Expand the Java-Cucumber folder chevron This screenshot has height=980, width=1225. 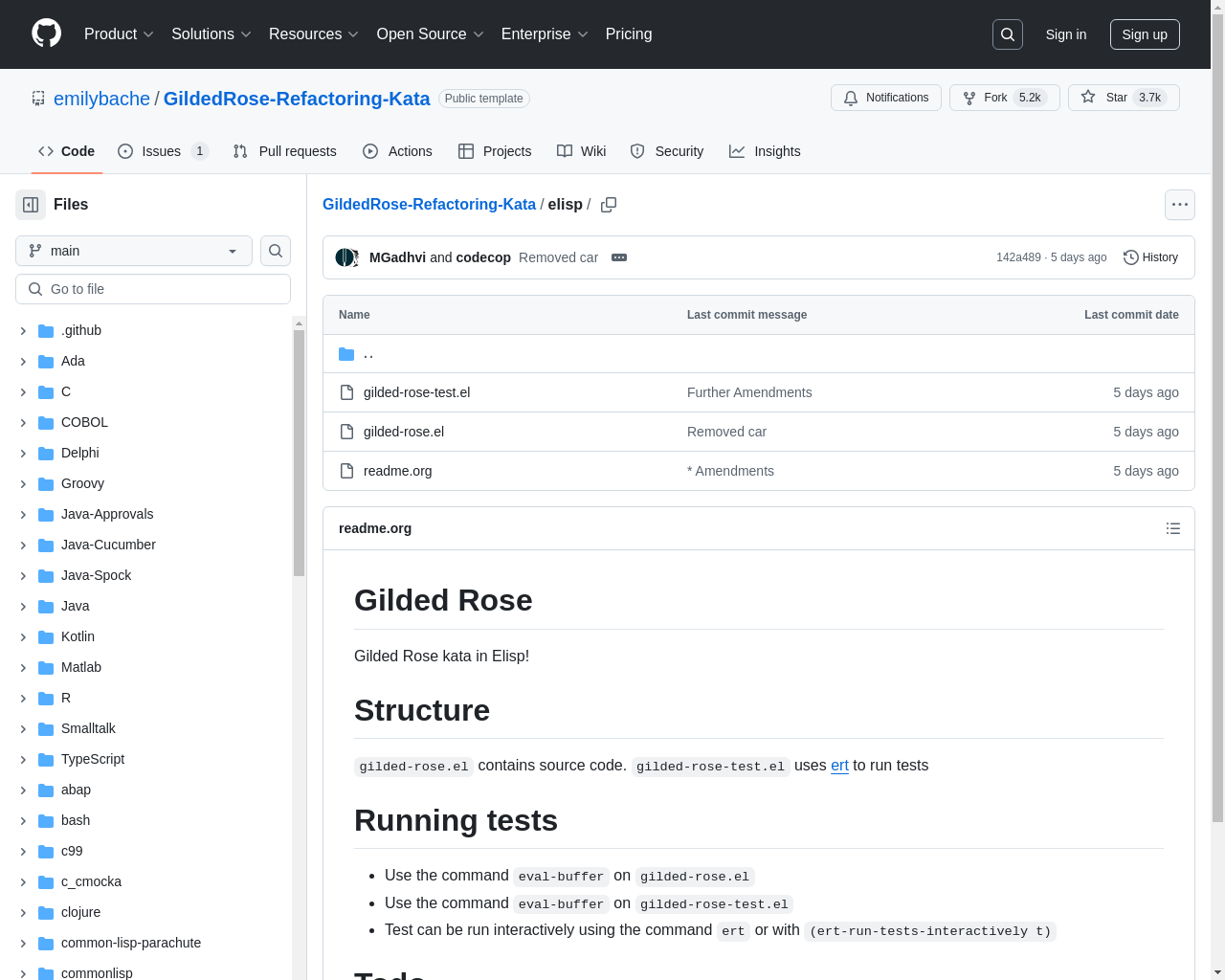click(x=23, y=546)
